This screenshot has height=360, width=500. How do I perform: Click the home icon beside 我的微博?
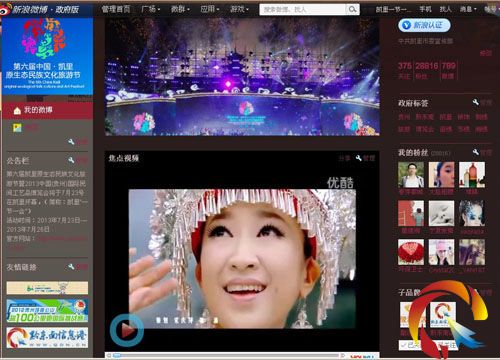[17, 111]
